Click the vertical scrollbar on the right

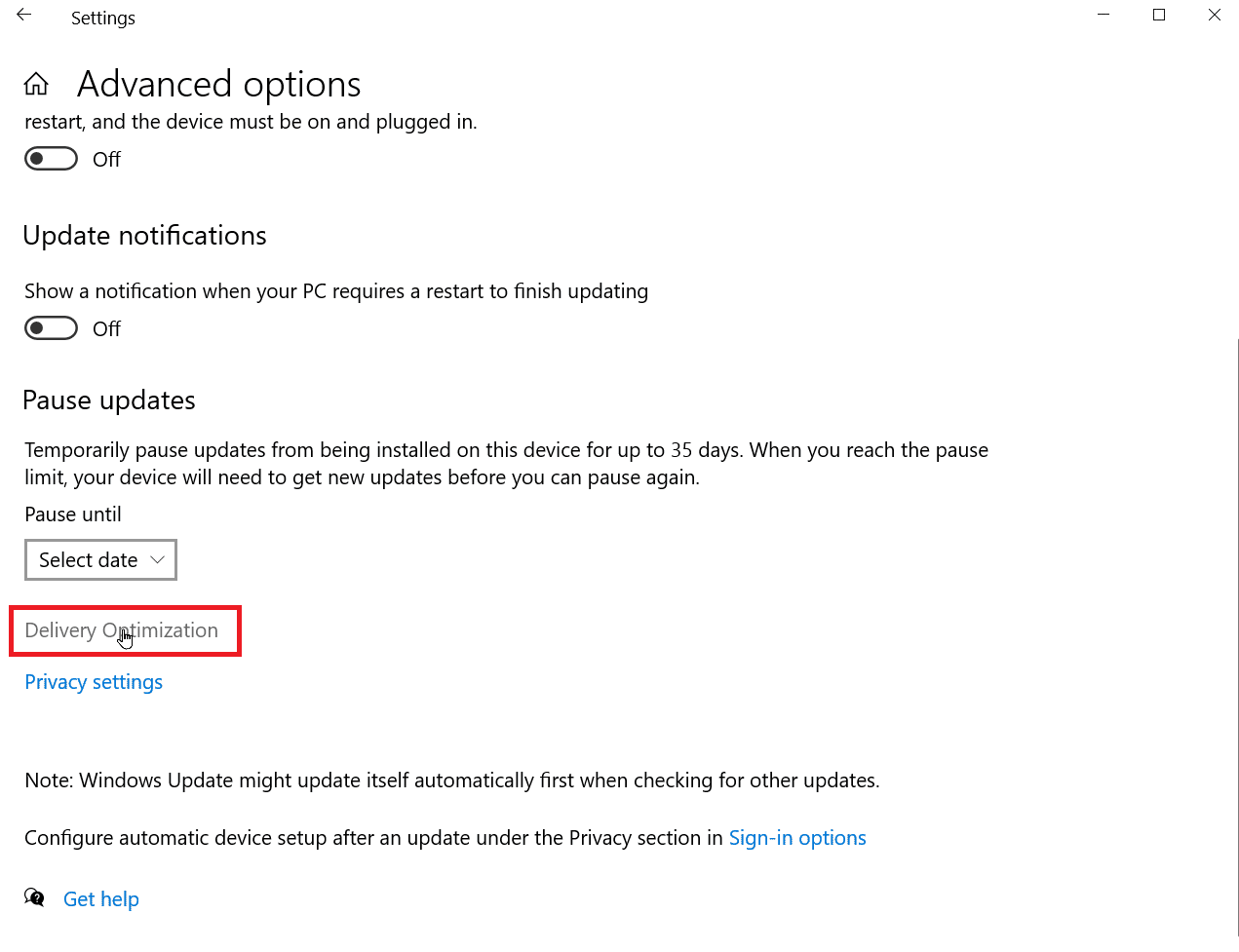pyautogui.click(x=1237, y=633)
